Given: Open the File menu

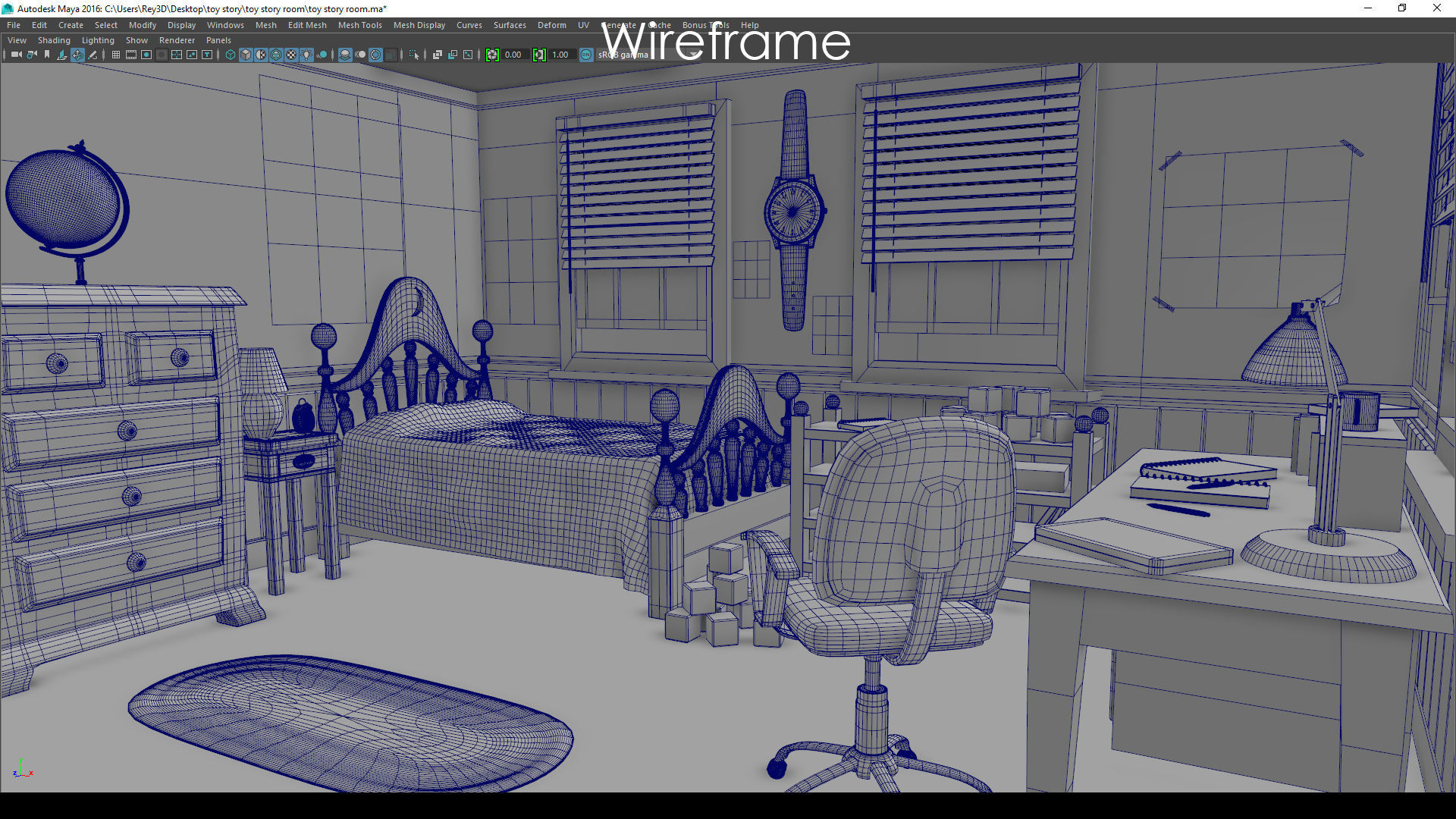Looking at the screenshot, I should (14, 25).
